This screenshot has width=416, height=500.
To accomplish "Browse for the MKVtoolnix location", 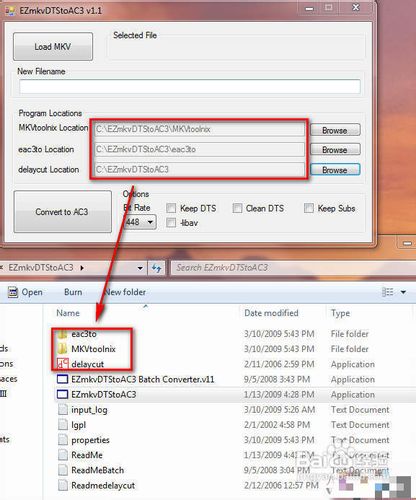I will pyautogui.click(x=335, y=130).
